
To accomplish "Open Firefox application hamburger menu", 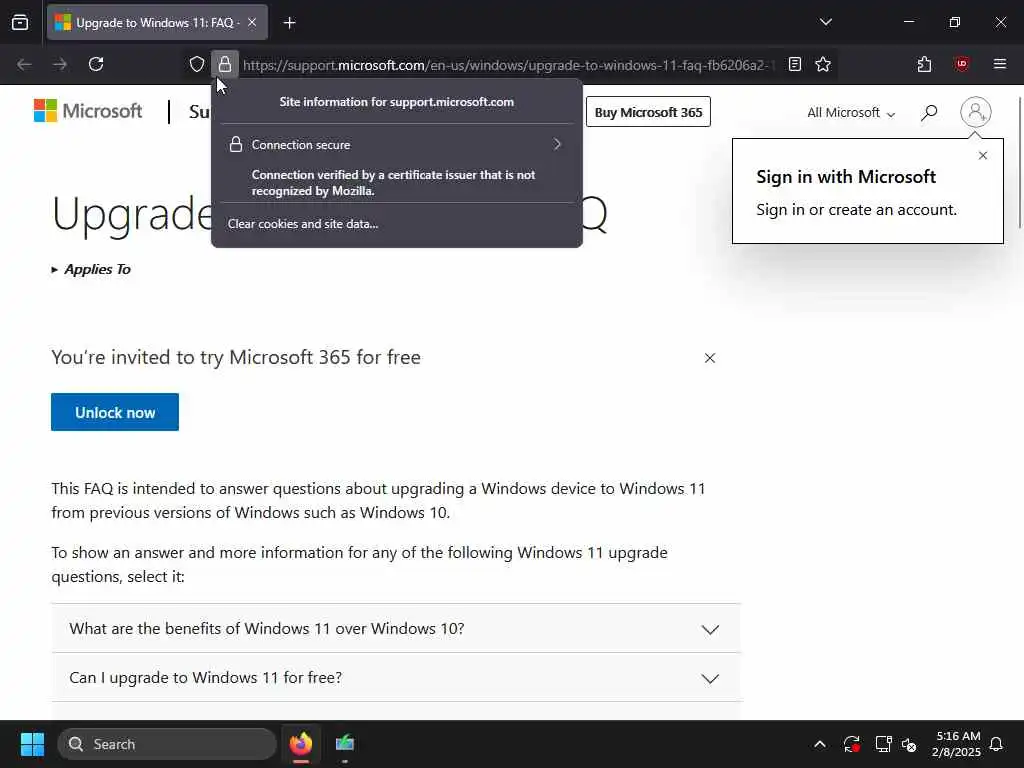I will click(999, 64).
